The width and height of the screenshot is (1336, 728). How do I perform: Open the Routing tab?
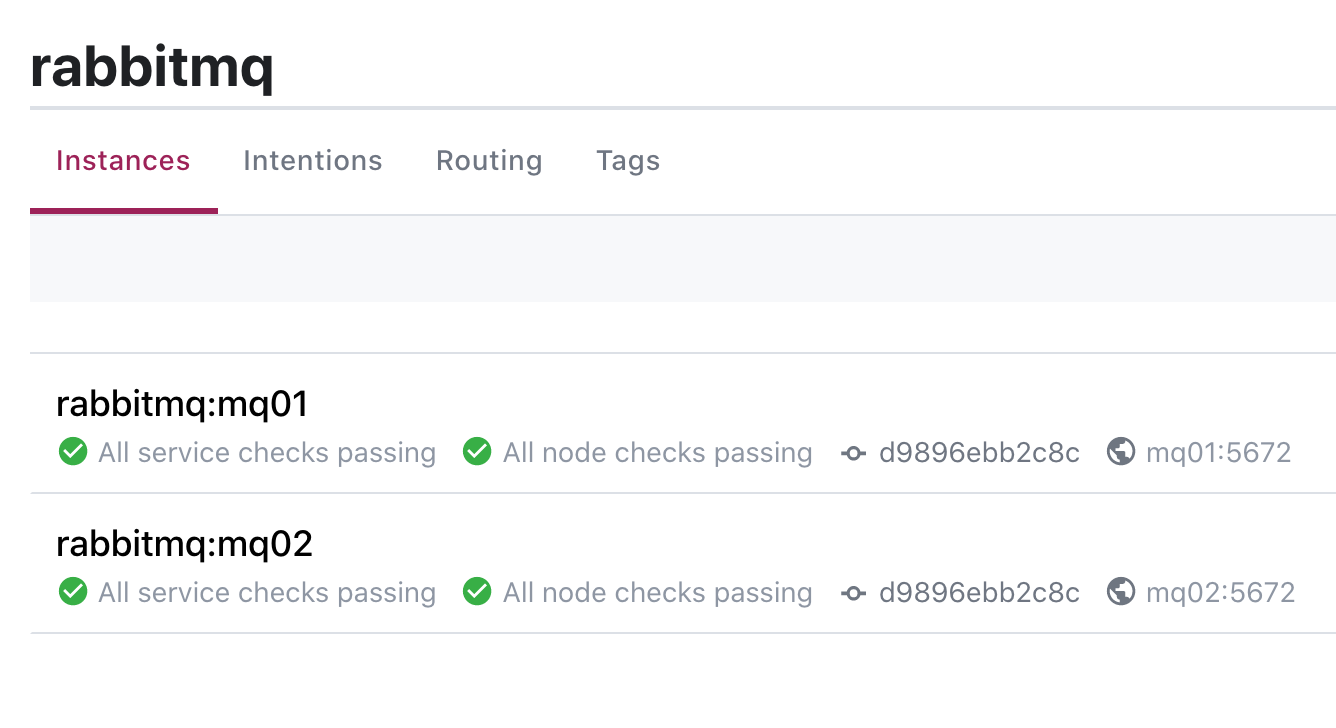(x=489, y=161)
